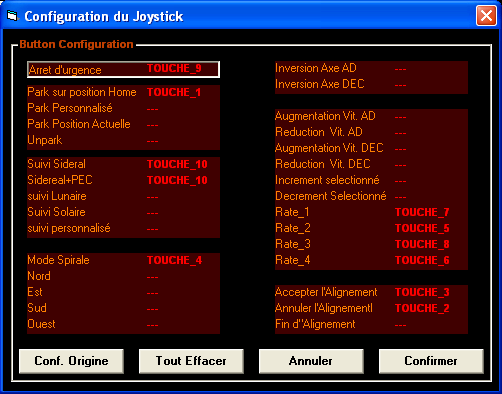Viewport: 502px width, 394px height.
Task: Pick the Suivi Sideral tracking entry
Action: pos(123,164)
